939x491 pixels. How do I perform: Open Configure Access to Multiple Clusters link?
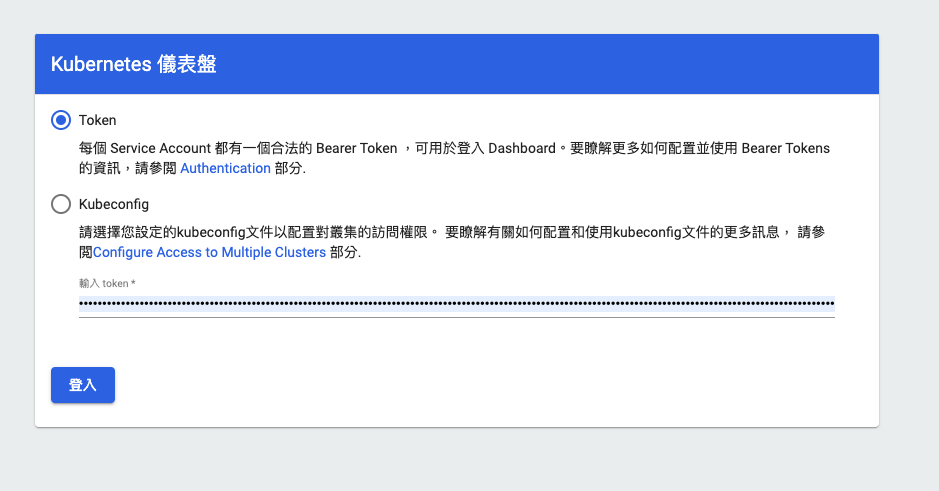pos(209,252)
